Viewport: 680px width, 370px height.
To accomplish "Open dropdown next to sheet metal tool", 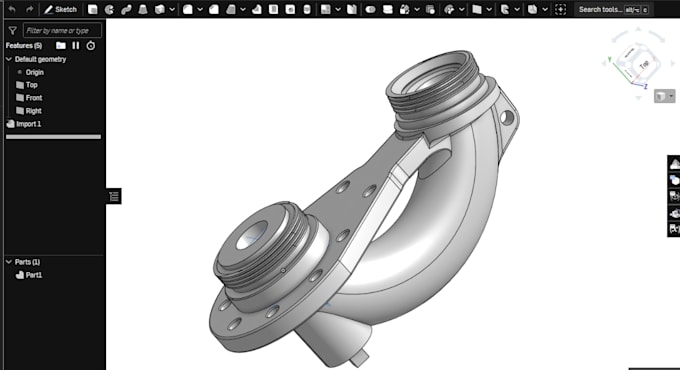I will pyautogui.click(x=545, y=9).
